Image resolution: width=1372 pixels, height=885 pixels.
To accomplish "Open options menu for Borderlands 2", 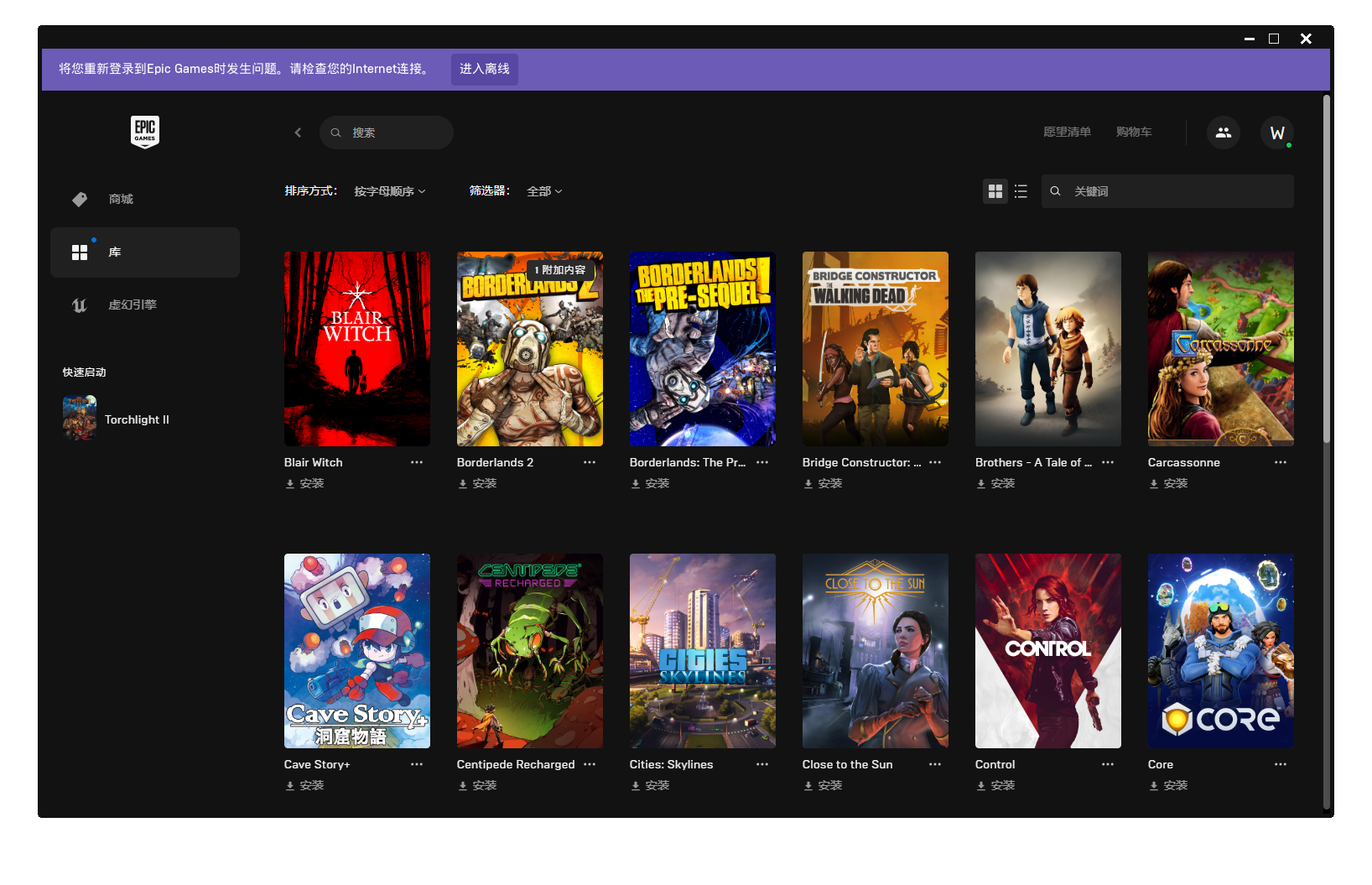I will pos(590,462).
